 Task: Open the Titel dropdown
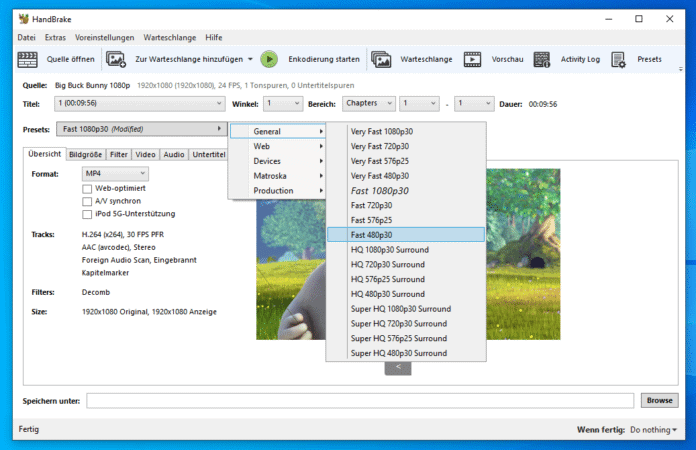point(140,103)
